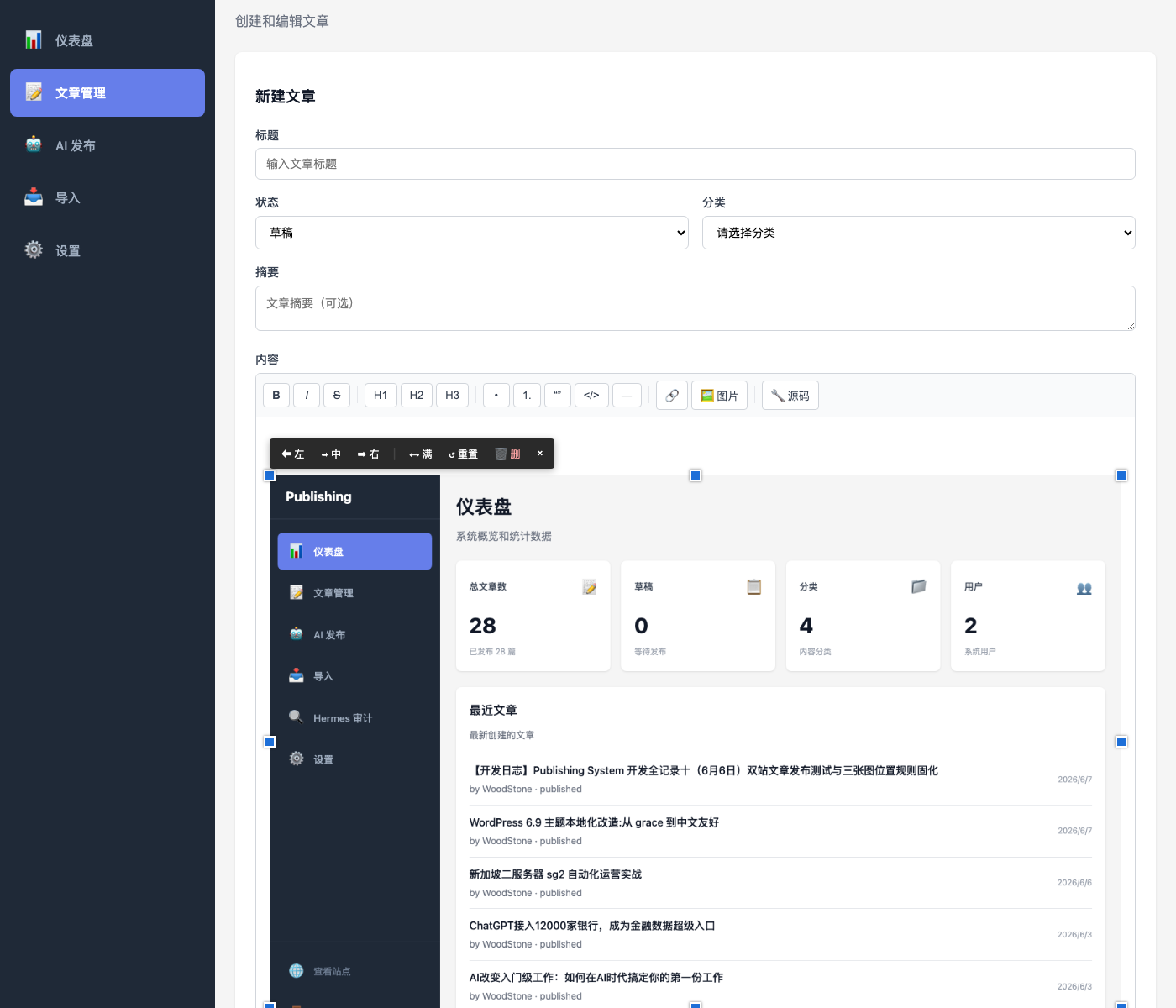Open 仪表盘 in the left sidebar

click(108, 40)
